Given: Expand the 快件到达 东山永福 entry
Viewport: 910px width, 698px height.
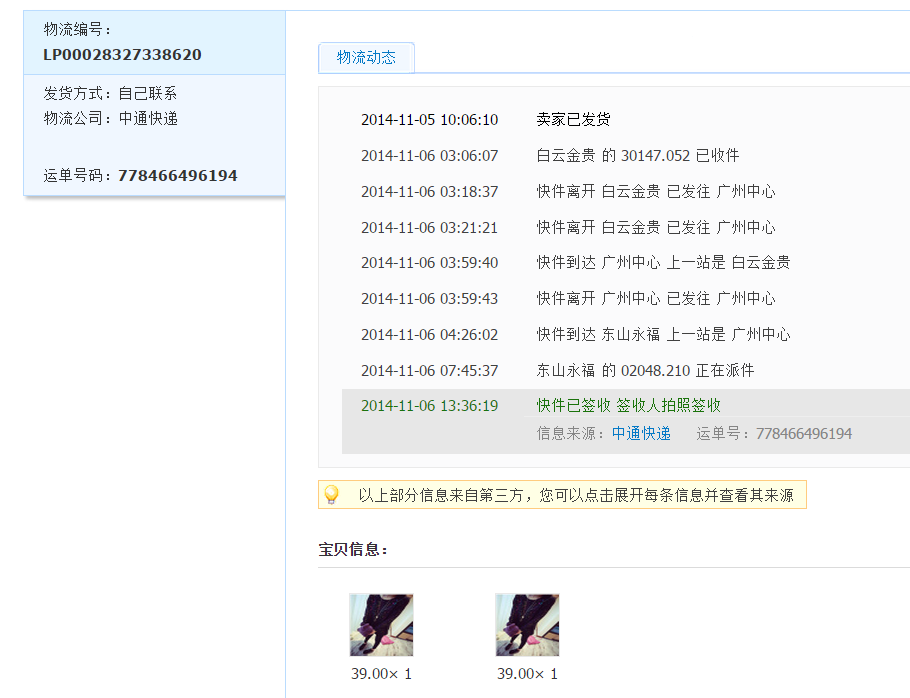Looking at the screenshot, I should point(663,335).
